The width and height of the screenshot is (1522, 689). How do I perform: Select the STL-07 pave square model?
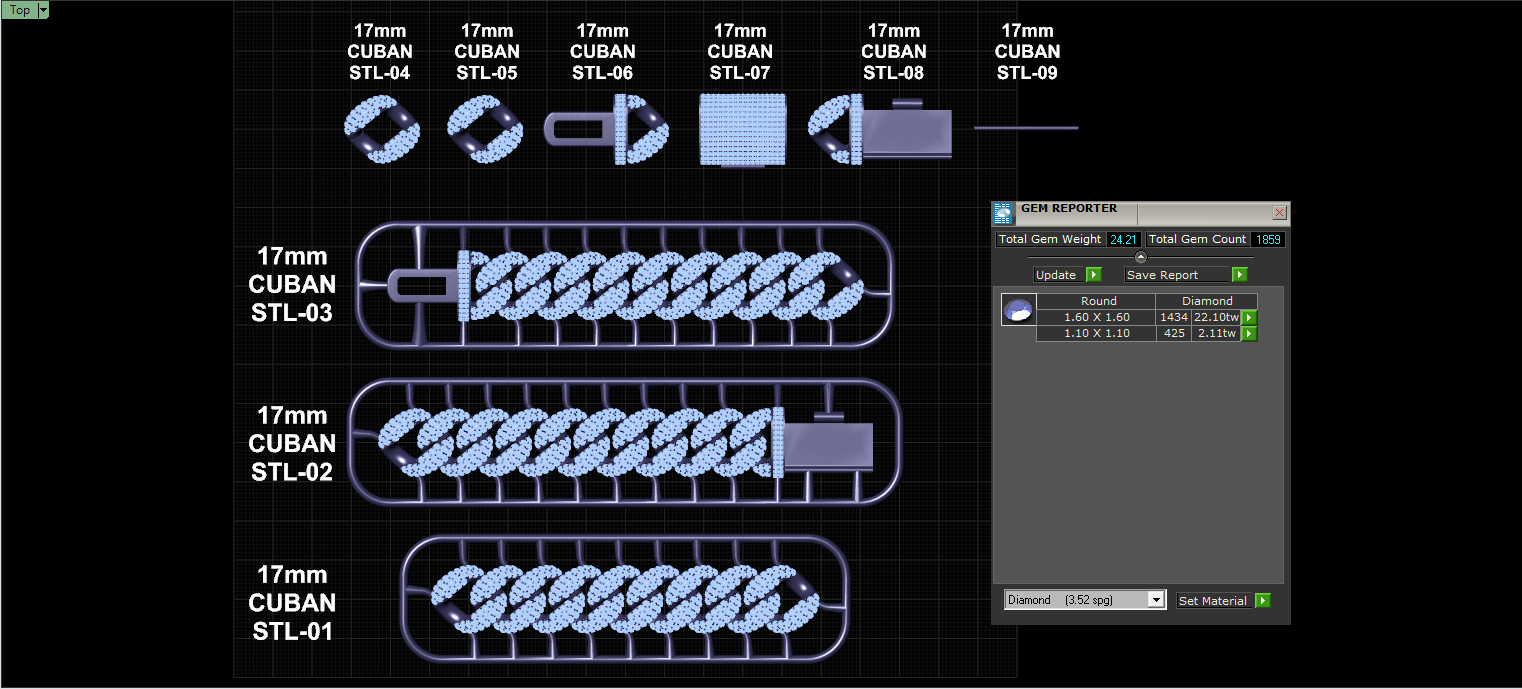click(x=741, y=129)
